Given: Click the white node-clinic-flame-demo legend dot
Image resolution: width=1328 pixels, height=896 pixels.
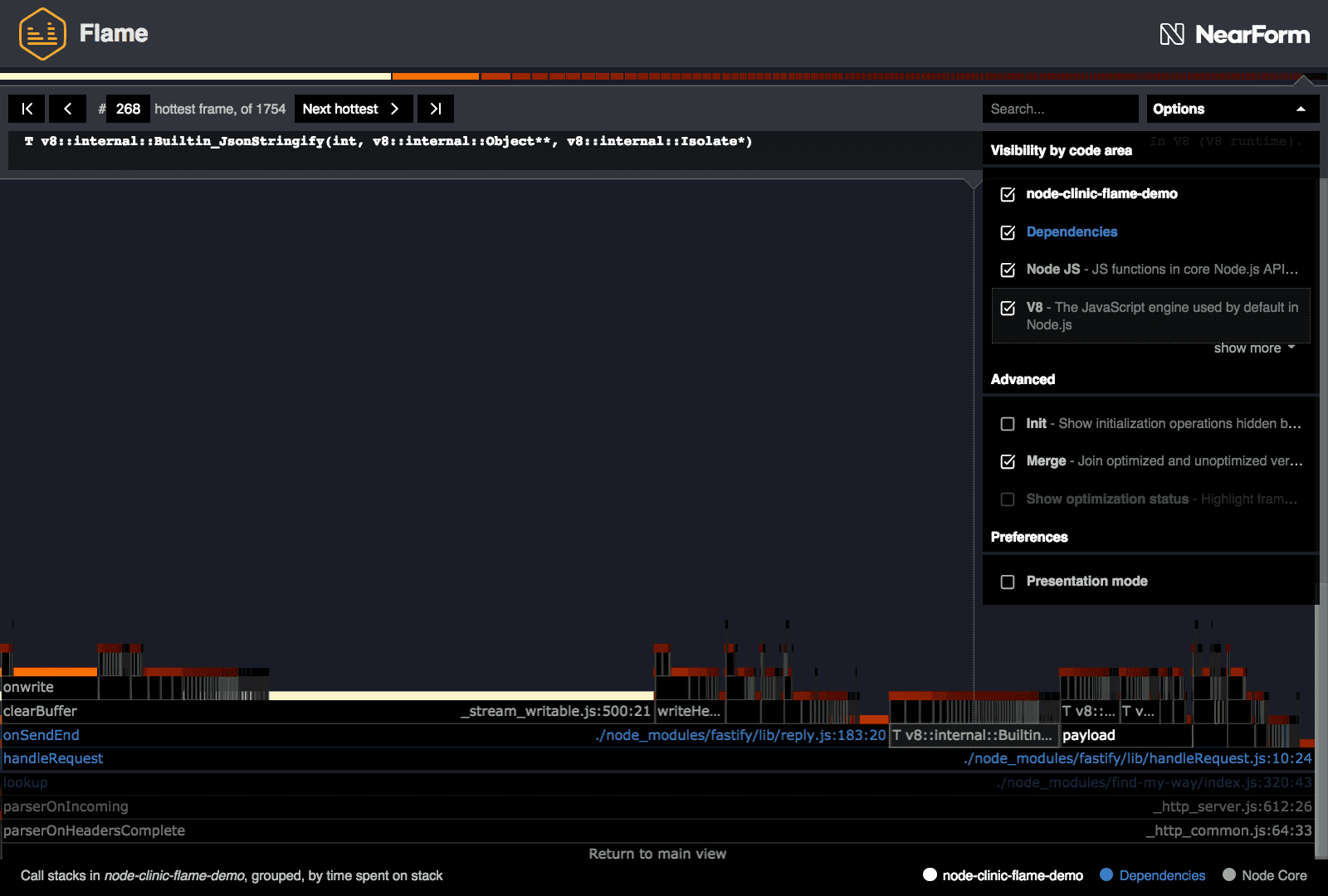Looking at the screenshot, I should tap(930, 875).
